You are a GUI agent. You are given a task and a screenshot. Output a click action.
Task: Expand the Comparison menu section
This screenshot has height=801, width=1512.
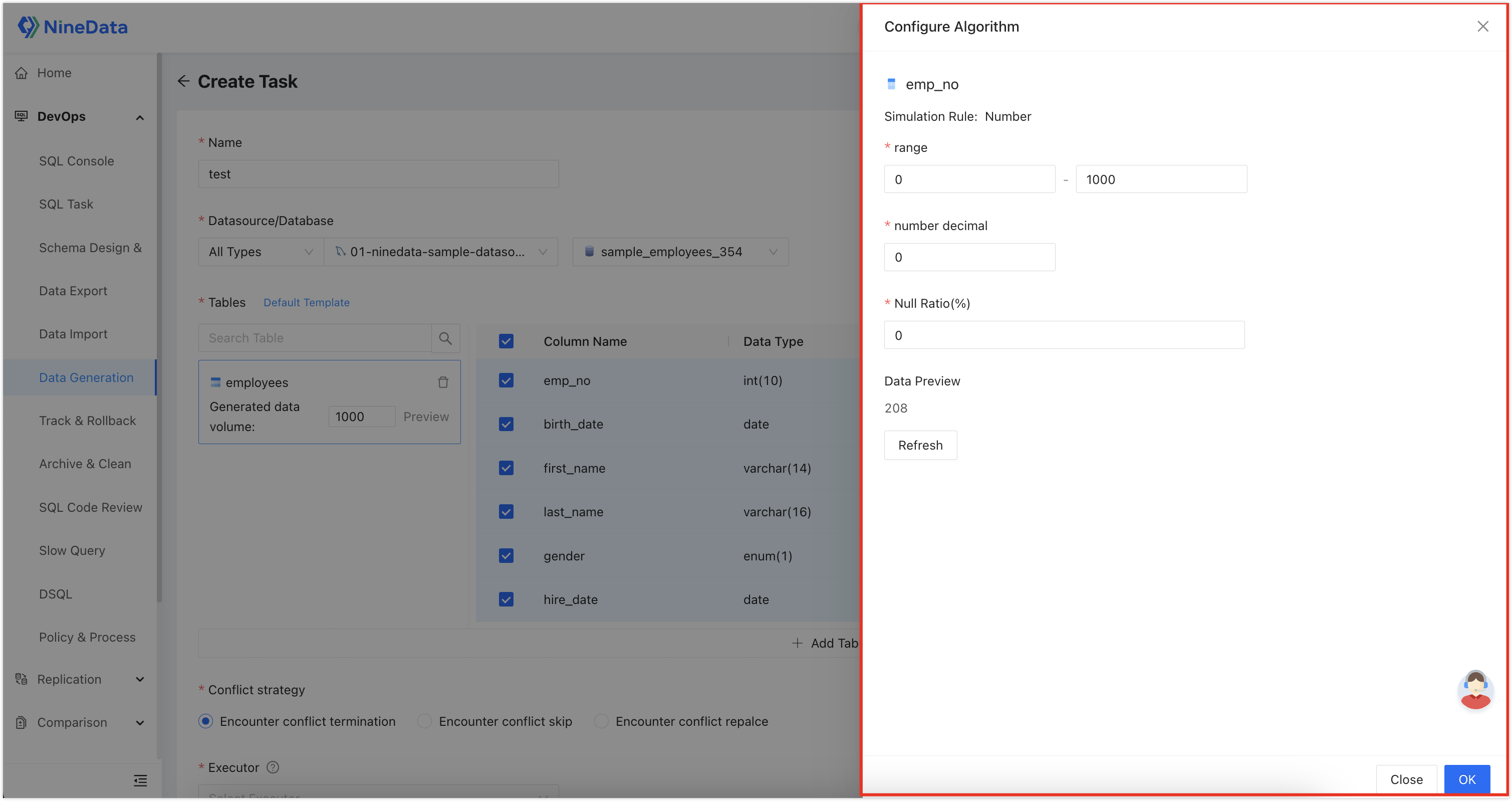point(140,723)
